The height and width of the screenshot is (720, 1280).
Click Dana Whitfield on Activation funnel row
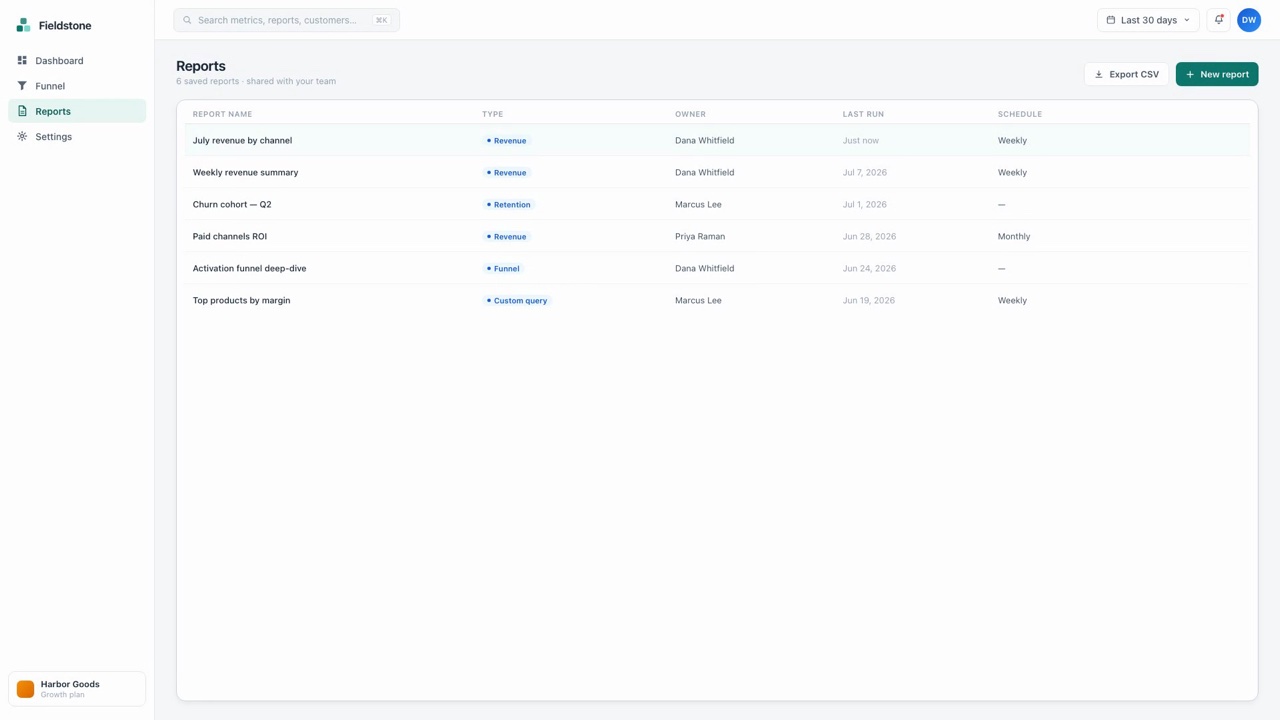[704, 268]
